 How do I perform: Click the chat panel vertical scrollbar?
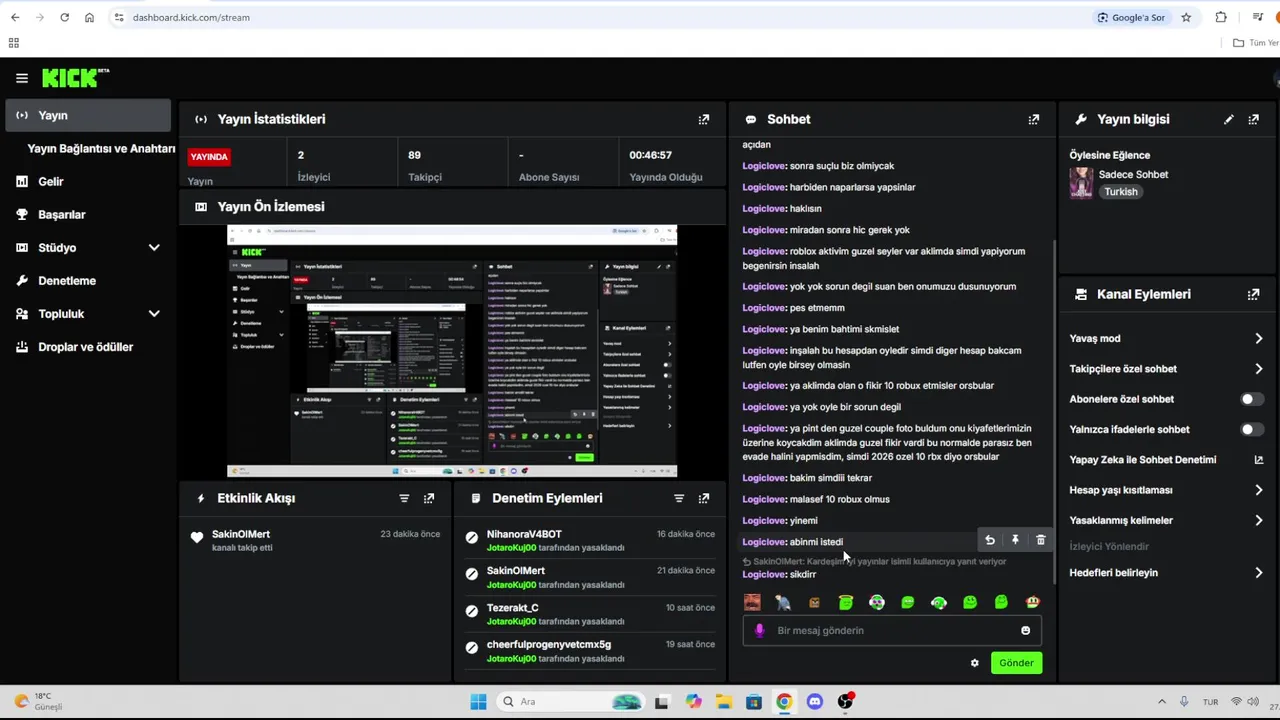[x=1054, y=410]
